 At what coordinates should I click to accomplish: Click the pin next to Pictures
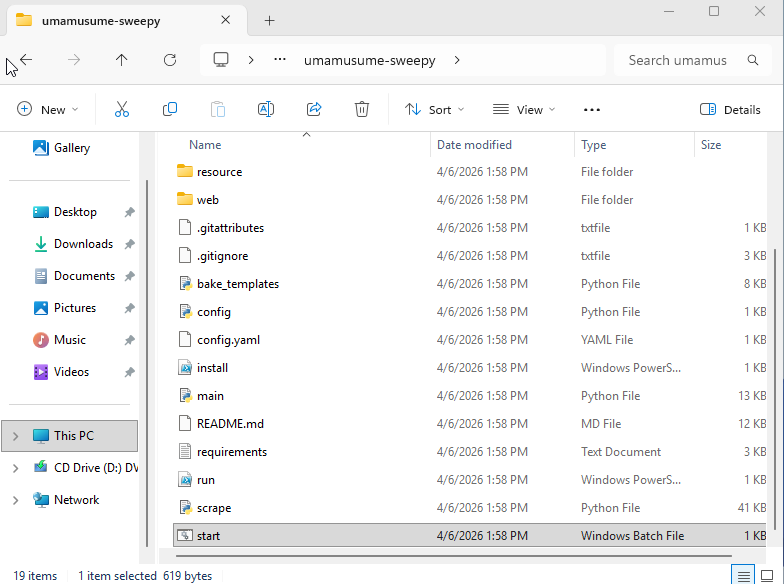click(130, 308)
